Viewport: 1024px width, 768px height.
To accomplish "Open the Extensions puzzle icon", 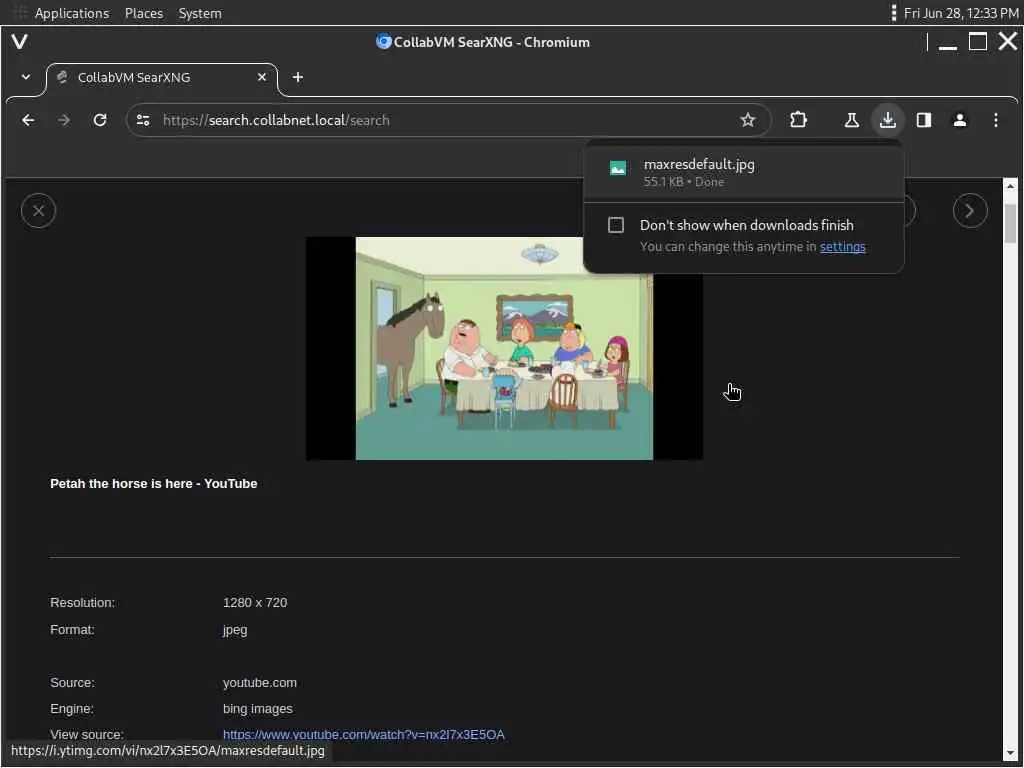I will tap(798, 120).
